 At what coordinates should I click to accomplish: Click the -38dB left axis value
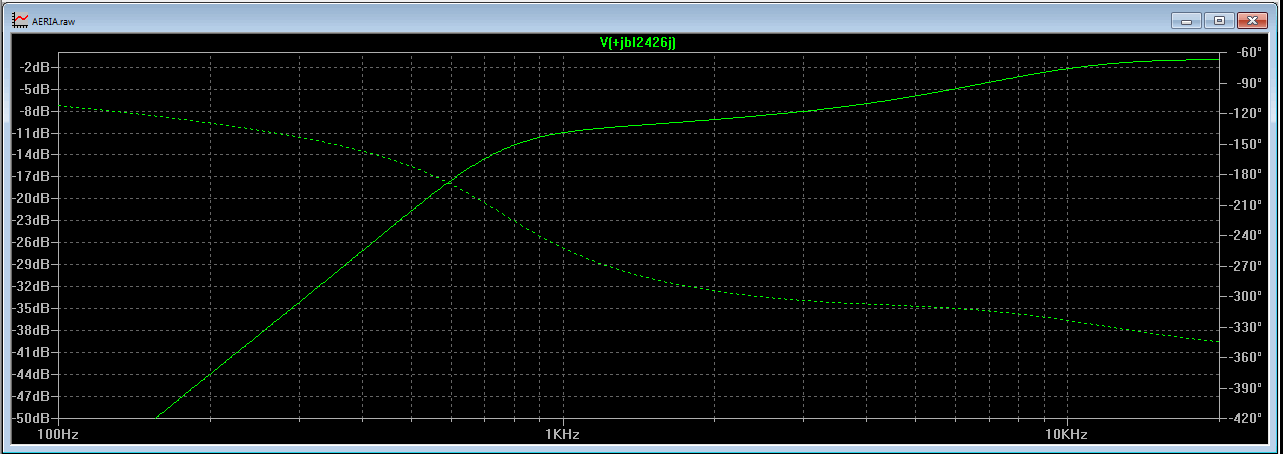(32, 331)
